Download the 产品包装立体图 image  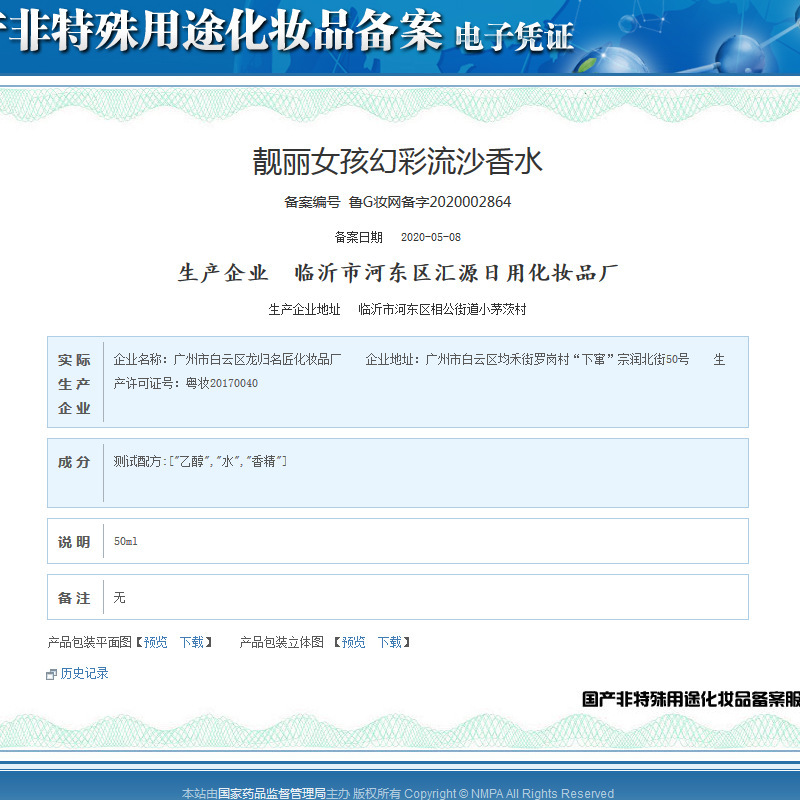pyautogui.click(x=389, y=642)
